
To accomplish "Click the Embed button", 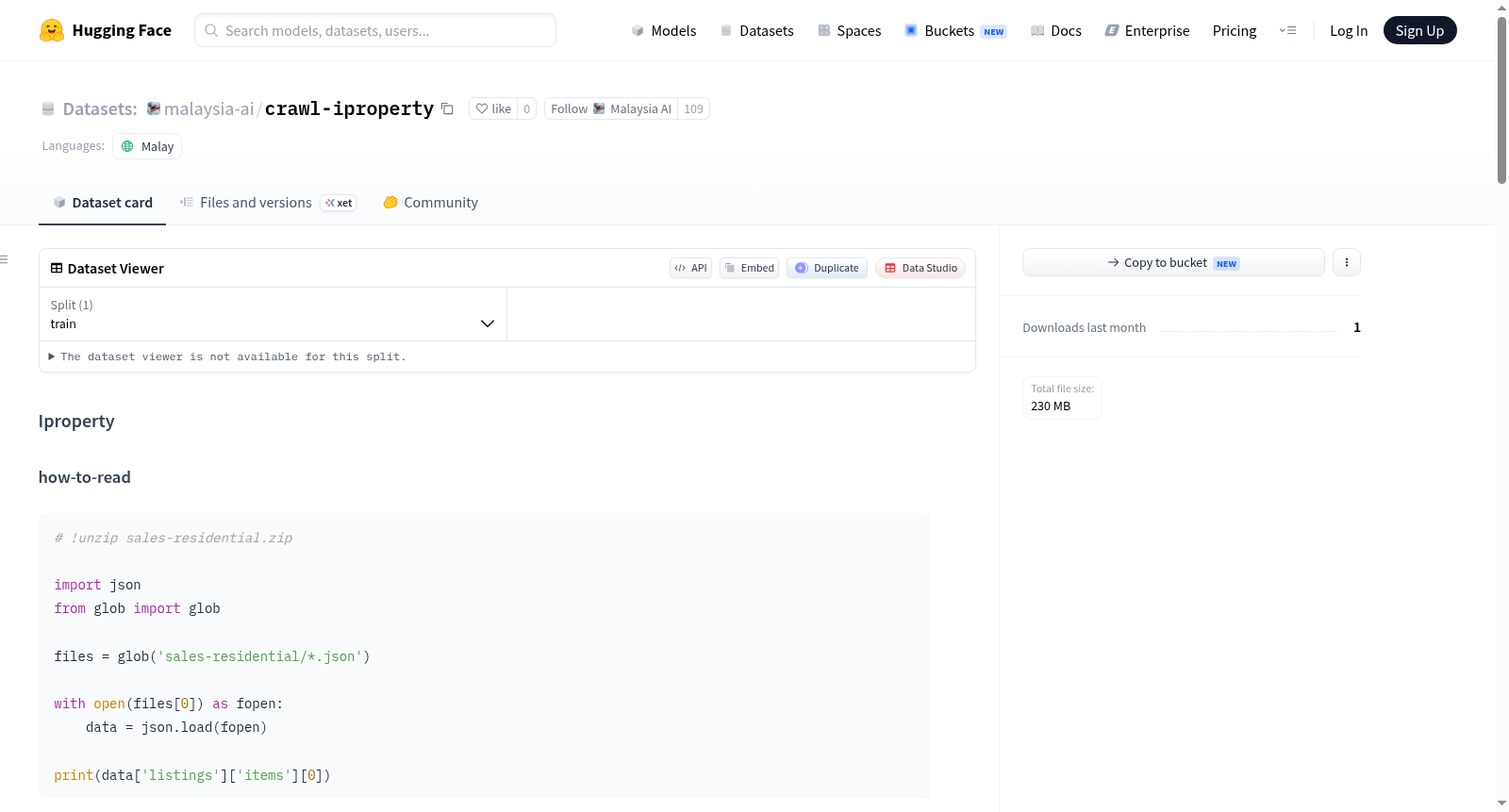I will click(x=750, y=268).
